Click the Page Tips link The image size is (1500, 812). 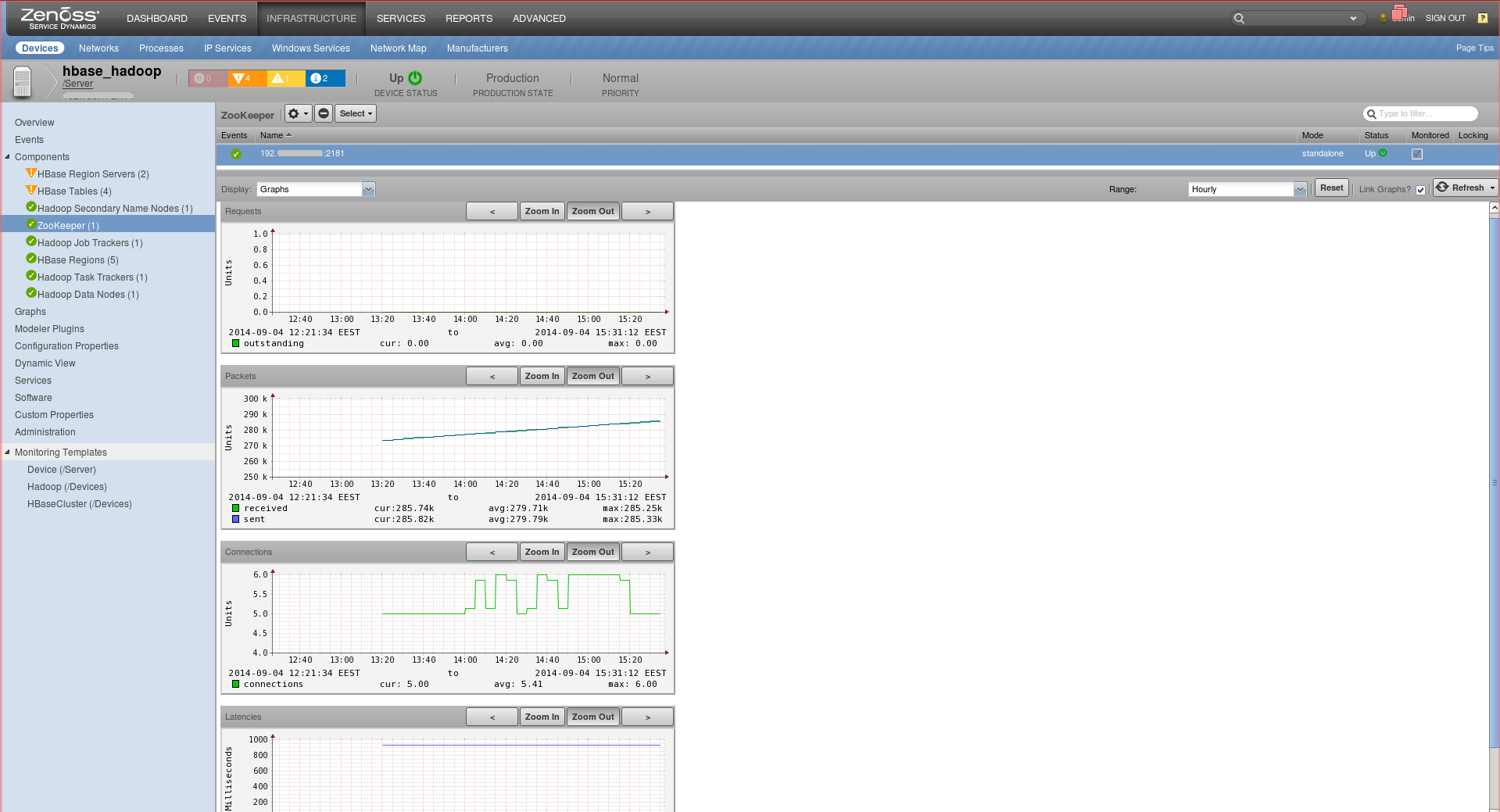tap(1475, 48)
